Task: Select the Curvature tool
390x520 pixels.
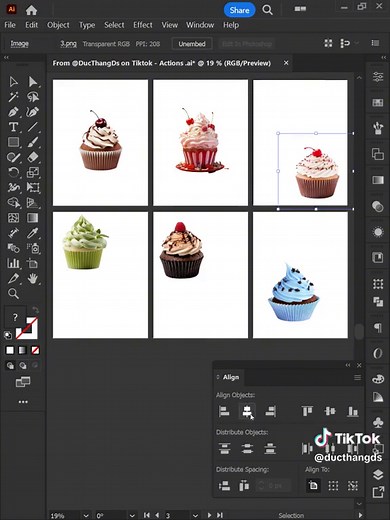Action: pos(33,112)
